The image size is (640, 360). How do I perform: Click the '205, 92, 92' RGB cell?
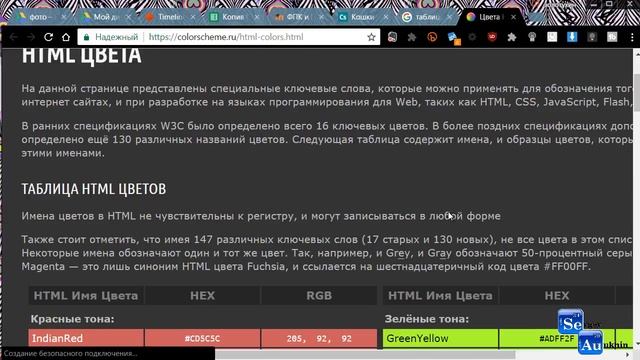[x=319, y=338]
